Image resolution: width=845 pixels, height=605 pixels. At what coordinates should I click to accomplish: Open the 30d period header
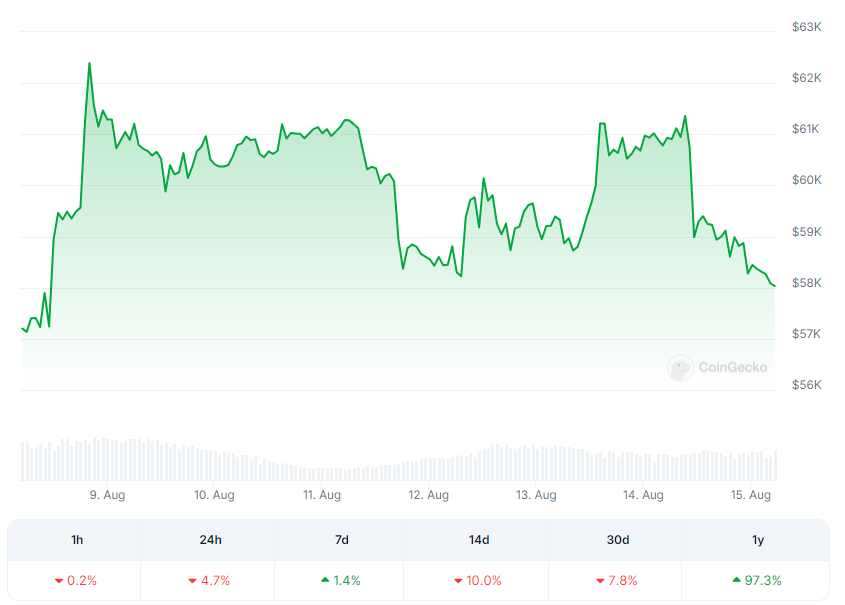(x=618, y=540)
